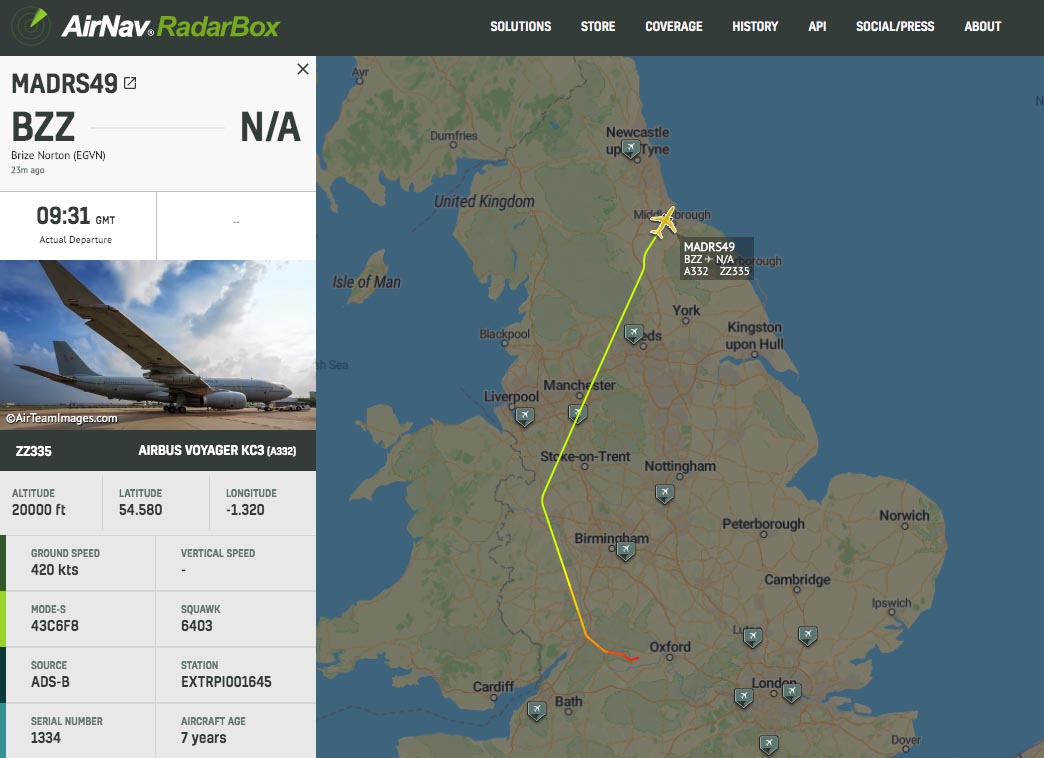
Task: Click the airport marker near Cardiff
Action: (537, 710)
